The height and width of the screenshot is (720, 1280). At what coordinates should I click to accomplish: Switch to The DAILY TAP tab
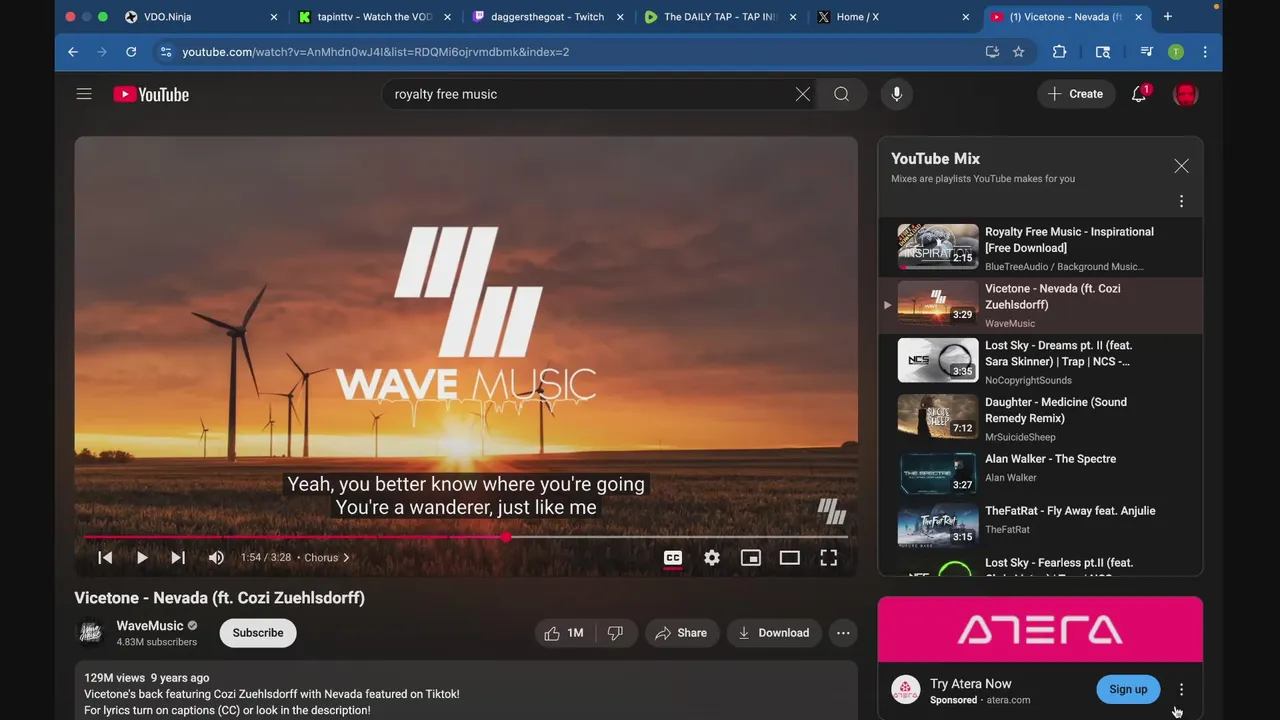(720, 17)
